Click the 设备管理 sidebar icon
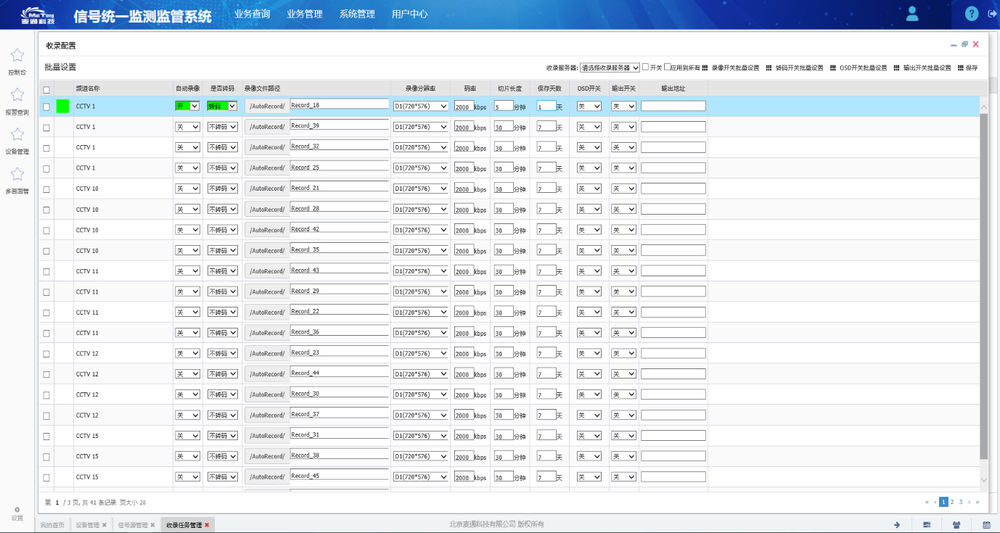Image resolution: width=1000 pixels, height=533 pixels. coord(17,136)
